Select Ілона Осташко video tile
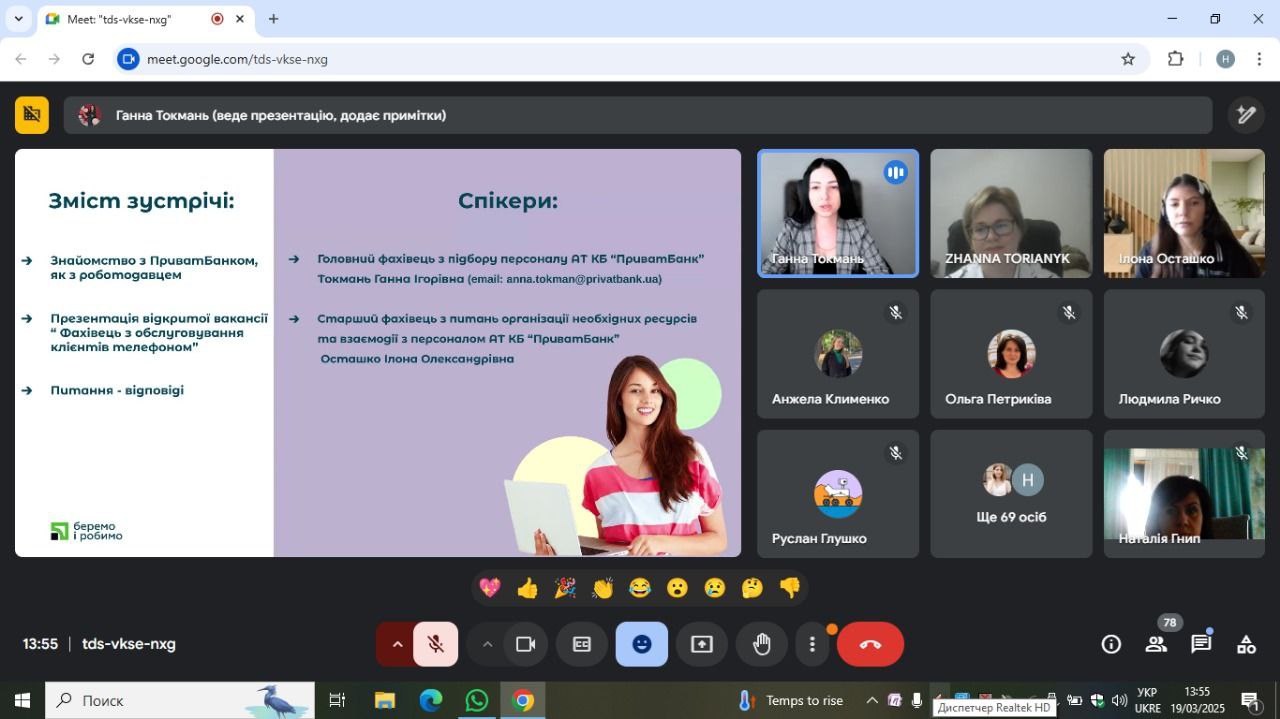This screenshot has height=719, width=1280. point(1184,213)
